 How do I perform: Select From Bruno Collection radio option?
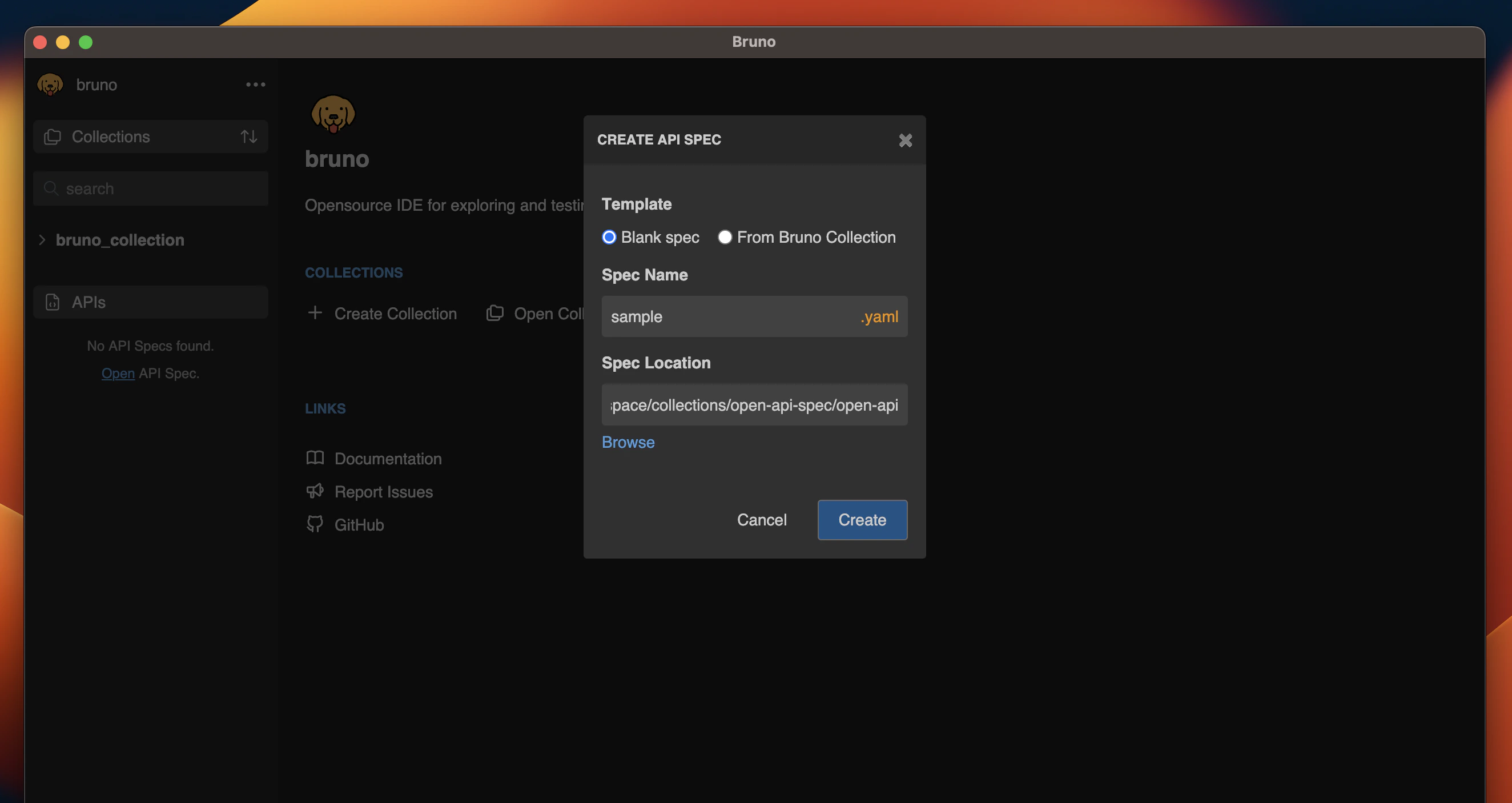(725, 237)
